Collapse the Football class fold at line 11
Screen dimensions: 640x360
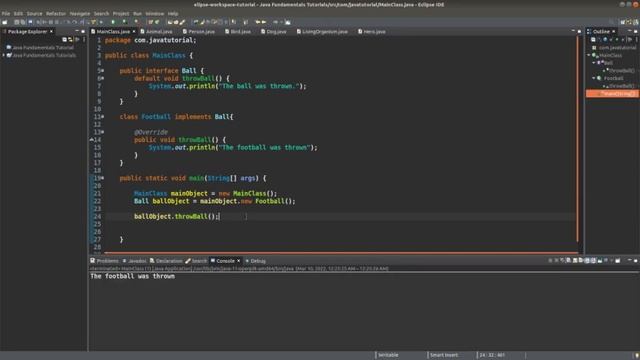click(x=103, y=117)
